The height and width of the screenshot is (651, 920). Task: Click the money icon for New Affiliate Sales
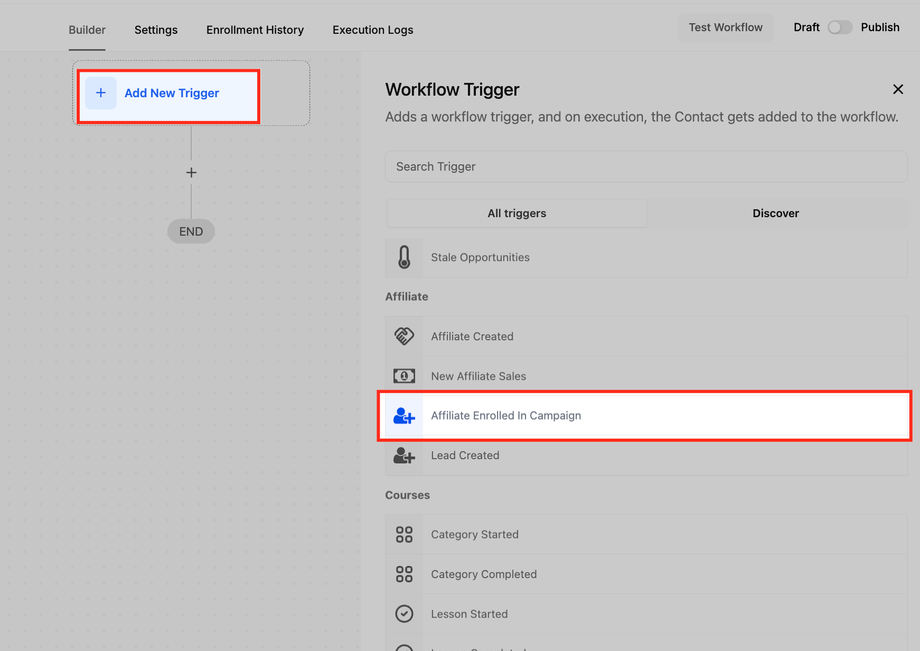tap(404, 376)
